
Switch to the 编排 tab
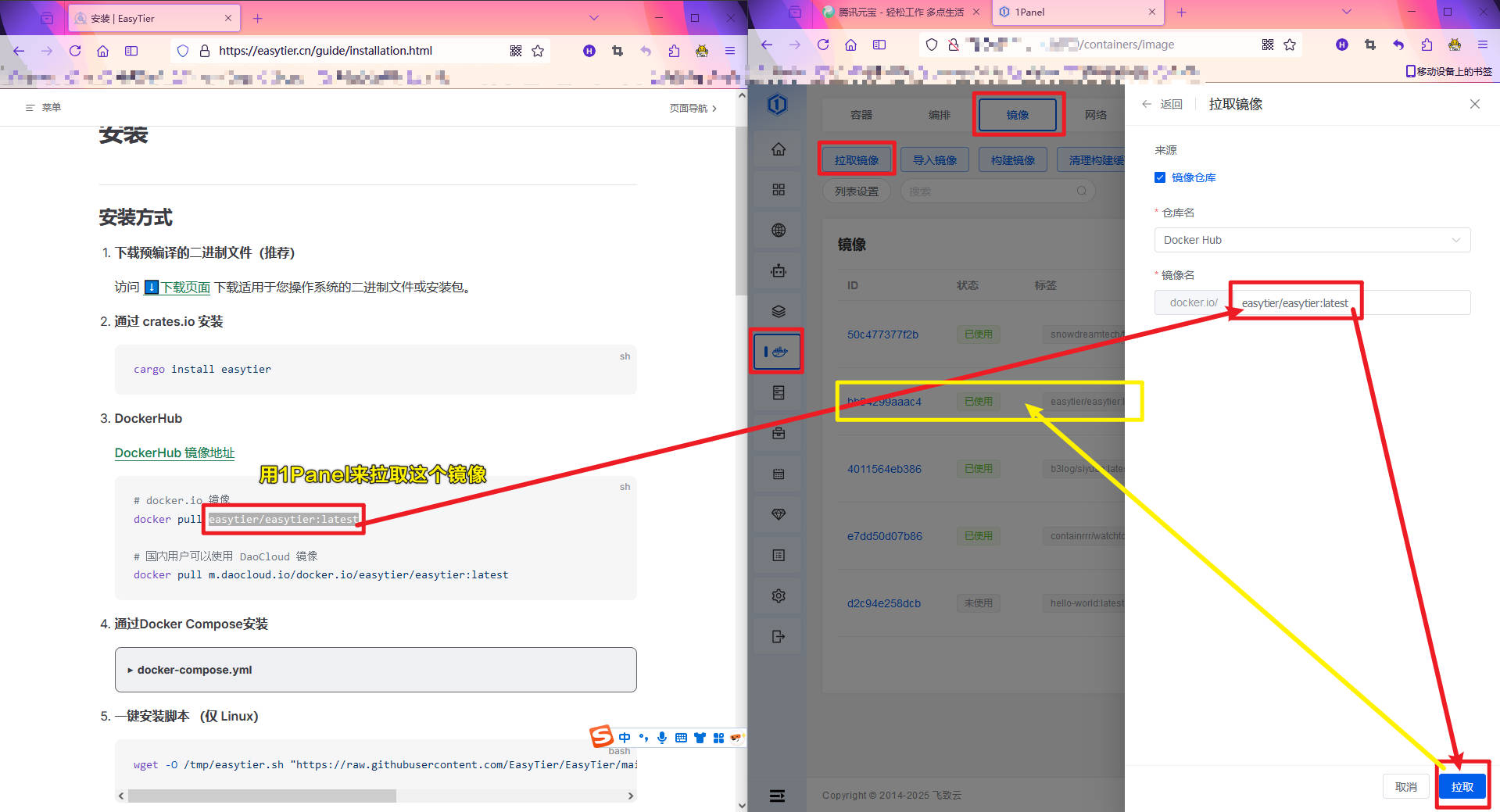[939, 115]
